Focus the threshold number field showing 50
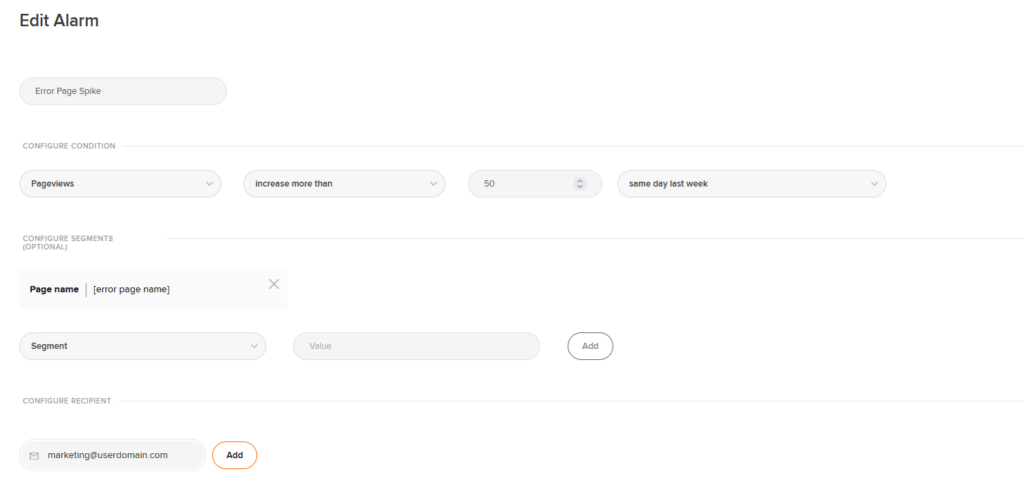1024x503 pixels. pyautogui.click(x=535, y=184)
